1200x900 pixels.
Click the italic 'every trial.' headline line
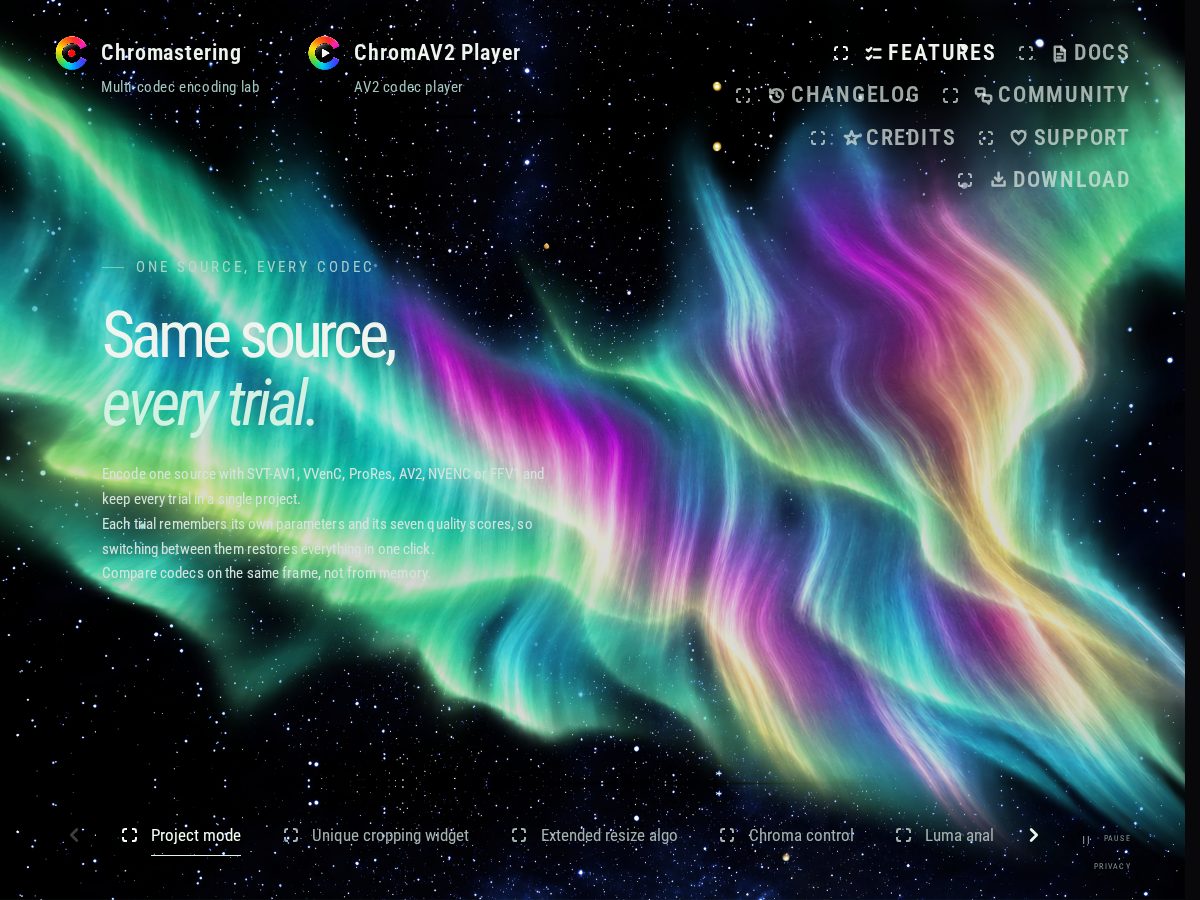click(x=209, y=405)
